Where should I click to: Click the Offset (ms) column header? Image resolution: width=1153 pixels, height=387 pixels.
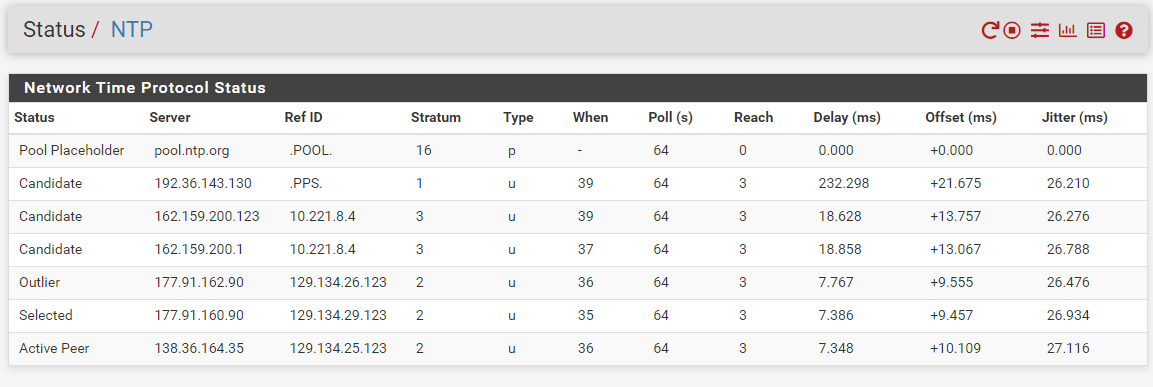click(x=960, y=117)
